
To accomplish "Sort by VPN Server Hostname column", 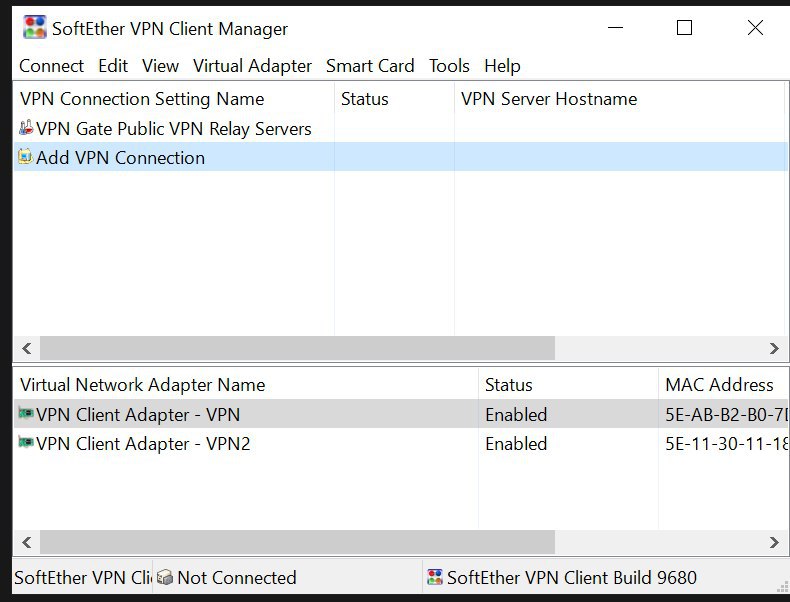I will (x=620, y=99).
